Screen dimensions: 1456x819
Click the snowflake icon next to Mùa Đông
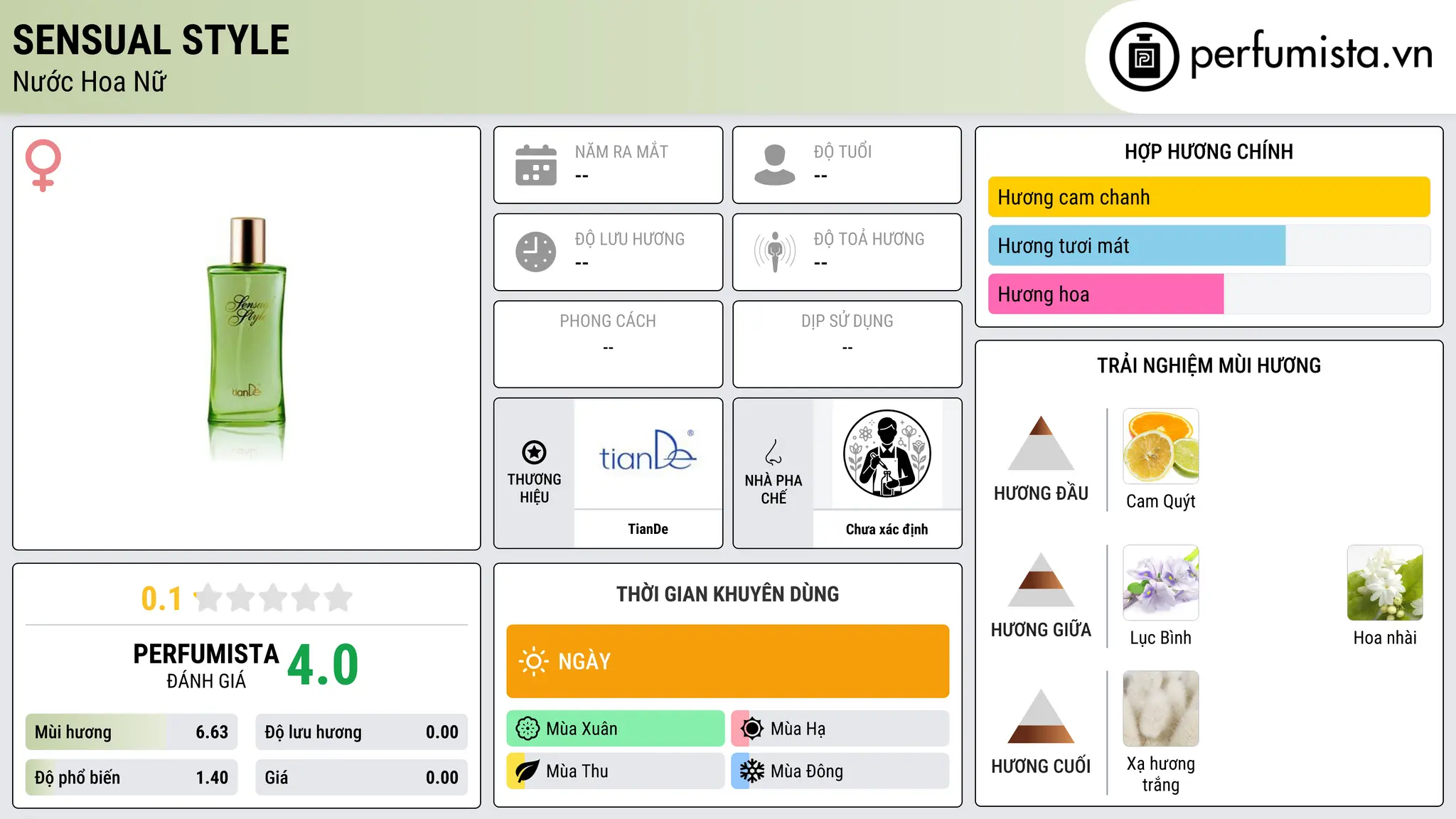[751, 771]
